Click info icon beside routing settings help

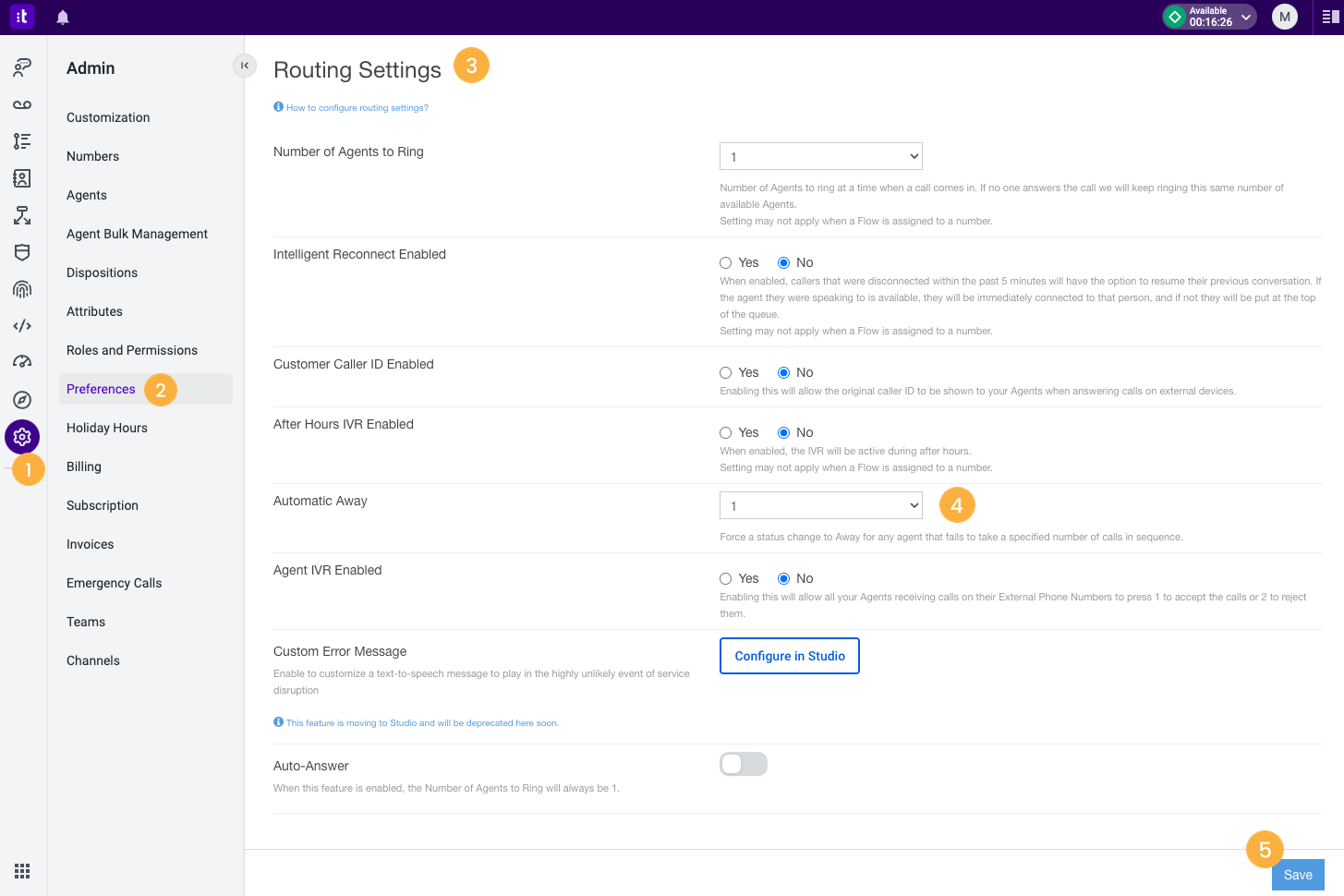278,107
